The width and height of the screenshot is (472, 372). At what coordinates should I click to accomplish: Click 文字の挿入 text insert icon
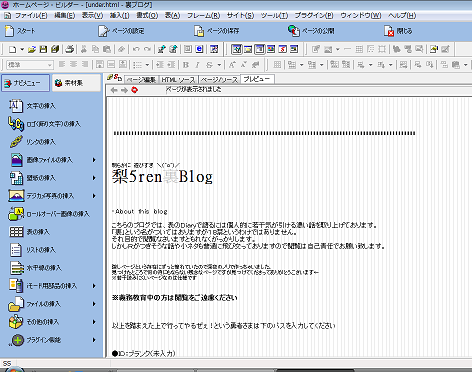point(16,106)
